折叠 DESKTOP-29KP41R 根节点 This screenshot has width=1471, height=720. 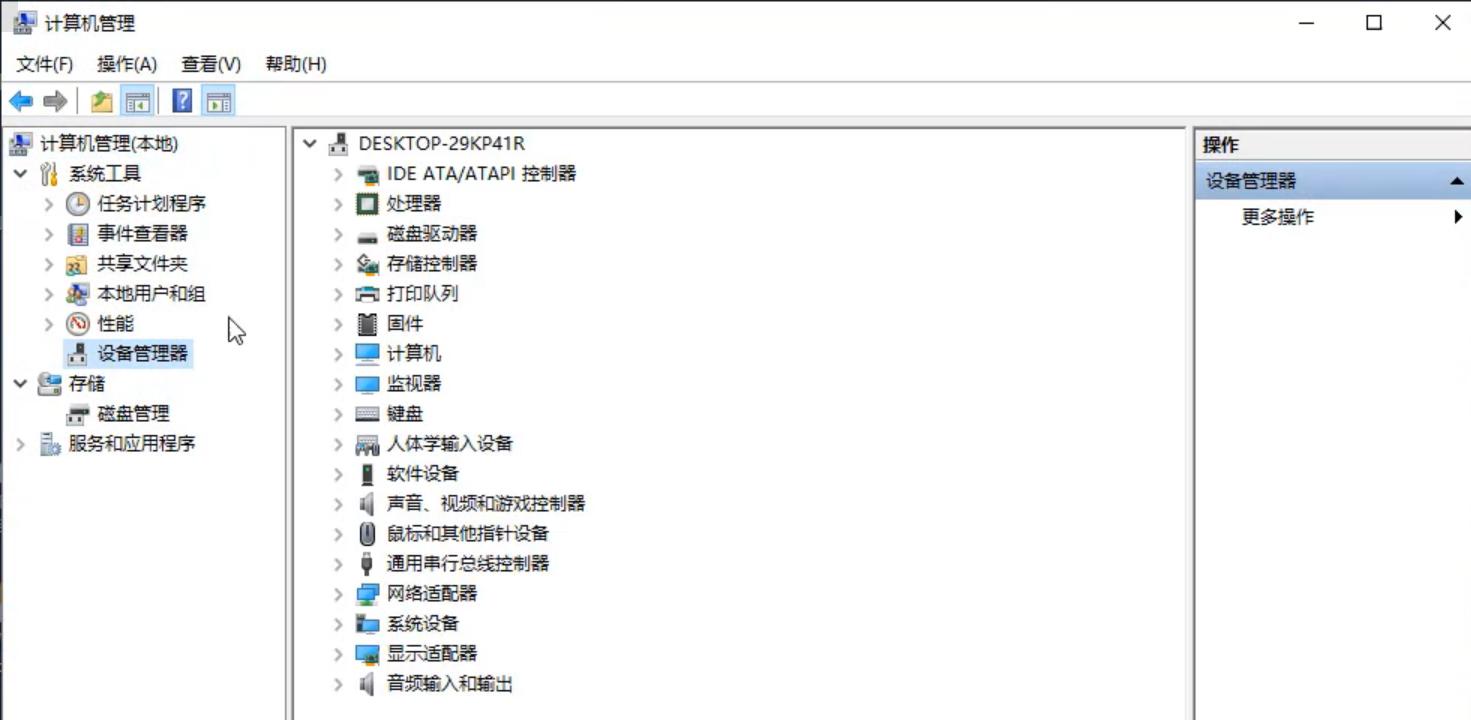coord(308,143)
